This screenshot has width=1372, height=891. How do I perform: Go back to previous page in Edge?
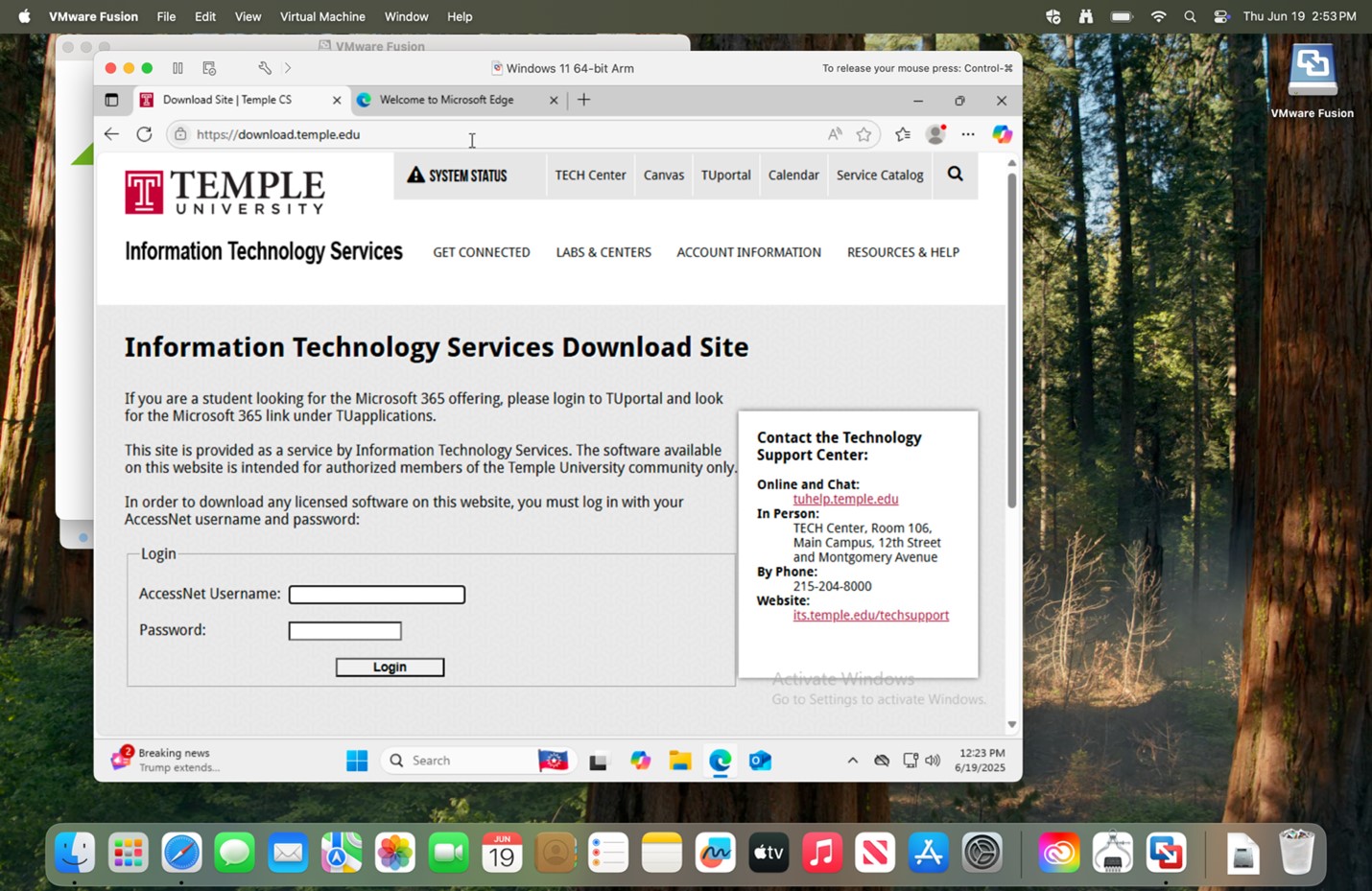[x=111, y=134]
